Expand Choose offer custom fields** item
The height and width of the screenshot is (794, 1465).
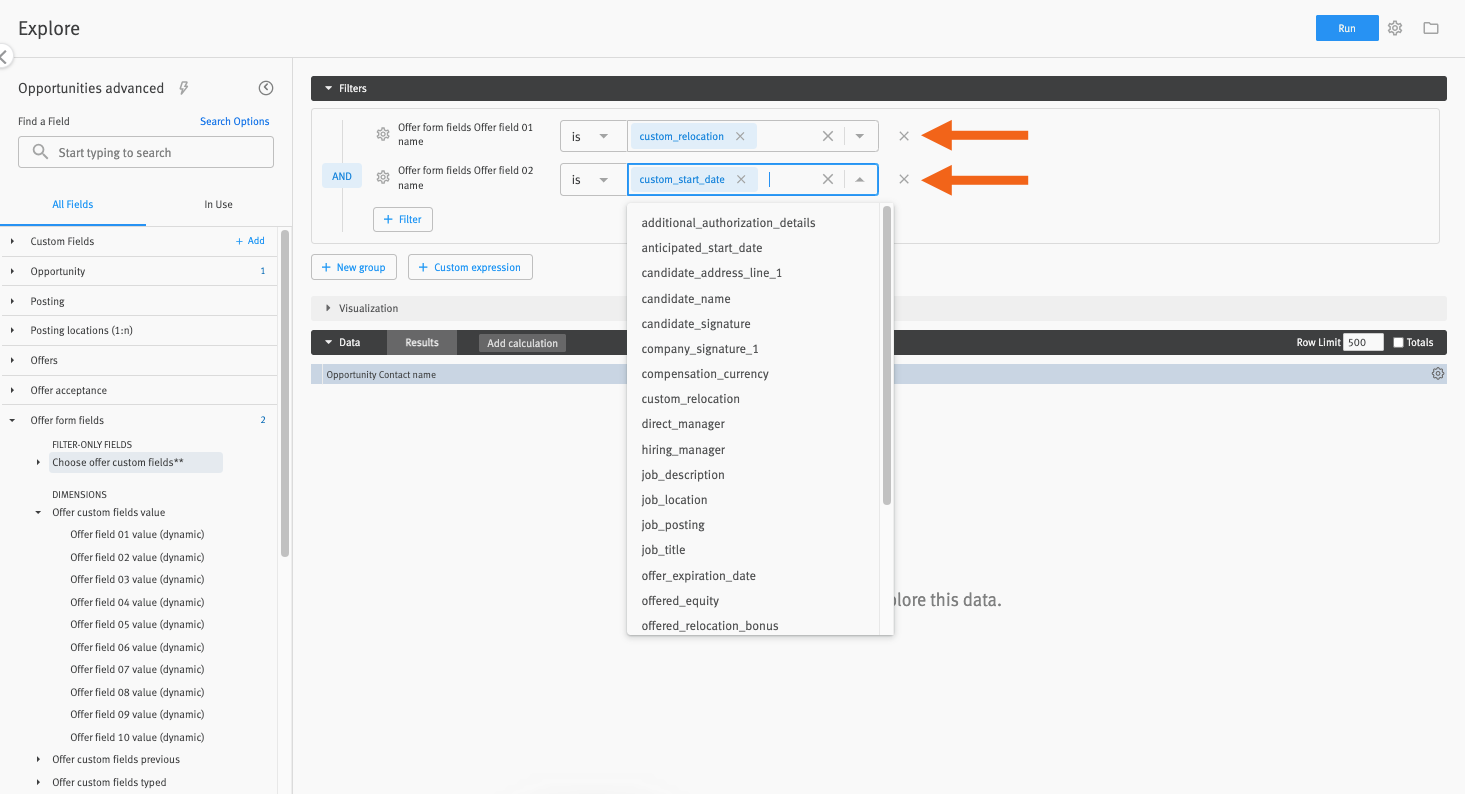pyautogui.click(x=39, y=462)
